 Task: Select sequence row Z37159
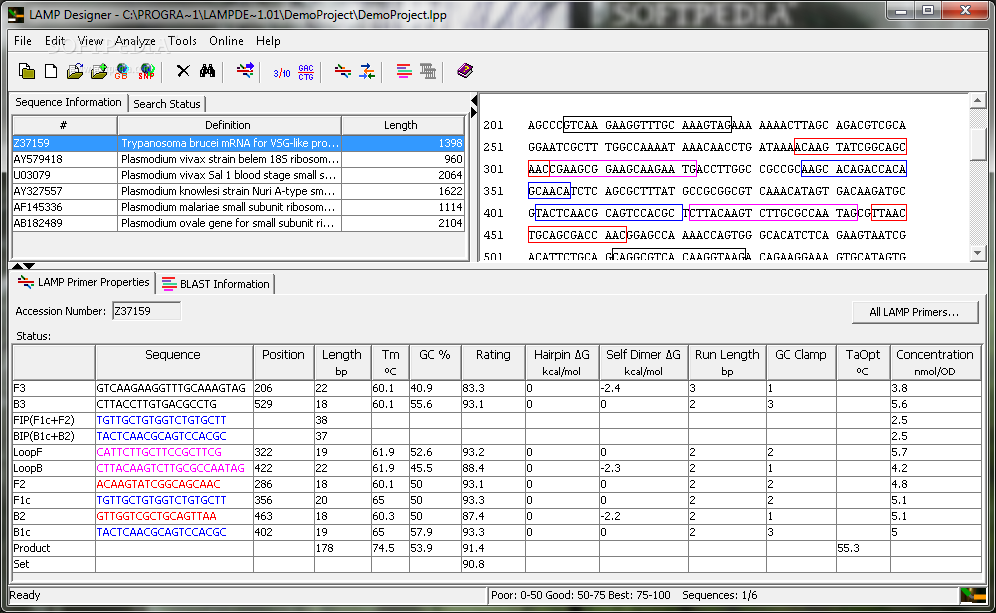238,144
